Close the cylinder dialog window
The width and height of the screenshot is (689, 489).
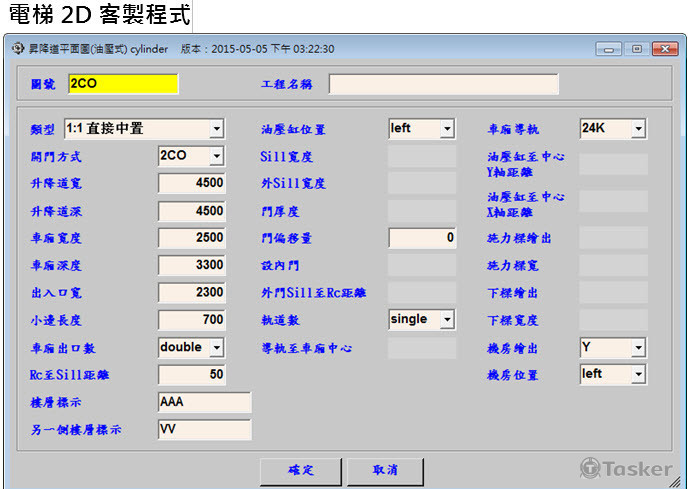(x=665, y=49)
